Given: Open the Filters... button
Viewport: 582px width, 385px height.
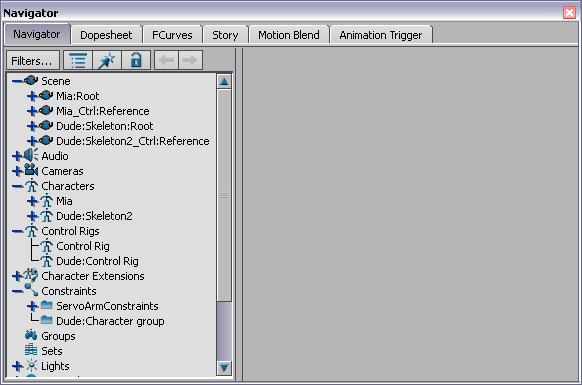Looking at the screenshot, I should [x=33, y=60].
